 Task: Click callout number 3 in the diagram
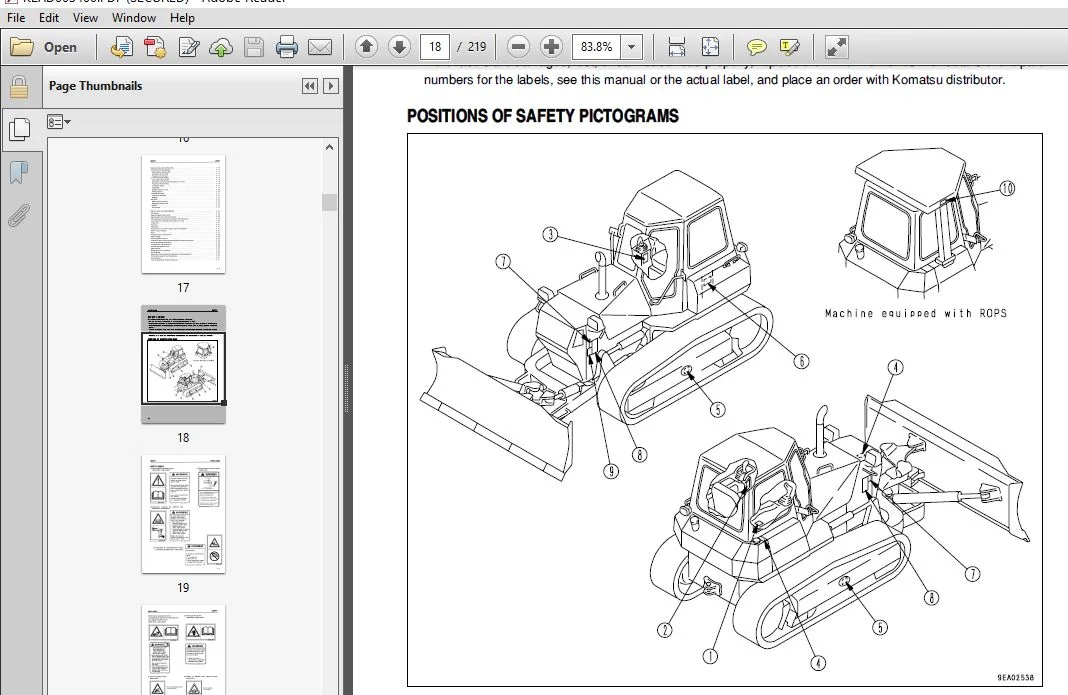pyautogui.click(x=550, y=234)
